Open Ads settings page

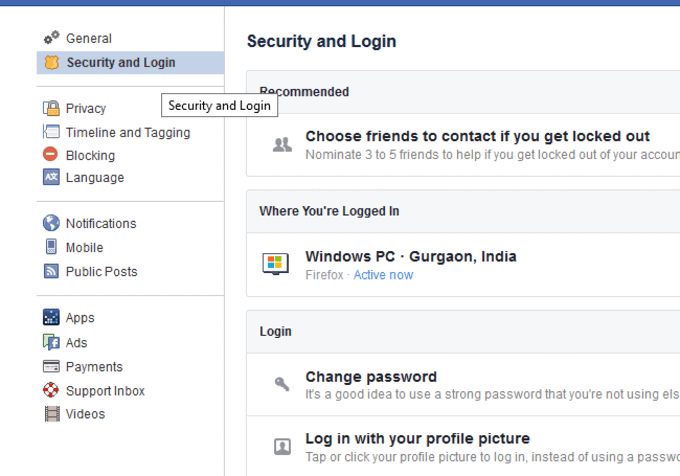click(x=76, y=342)
